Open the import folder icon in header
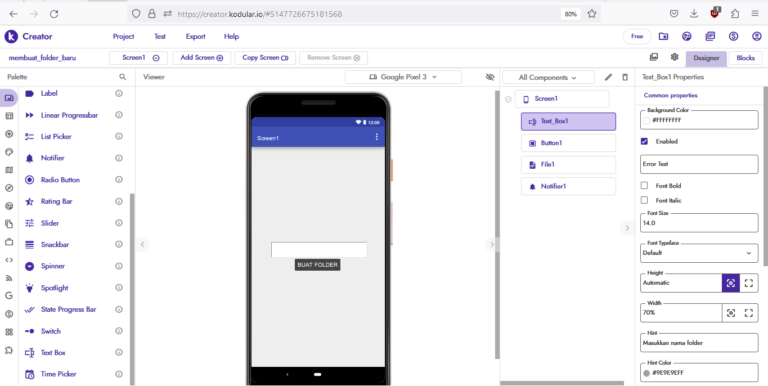 663,36
